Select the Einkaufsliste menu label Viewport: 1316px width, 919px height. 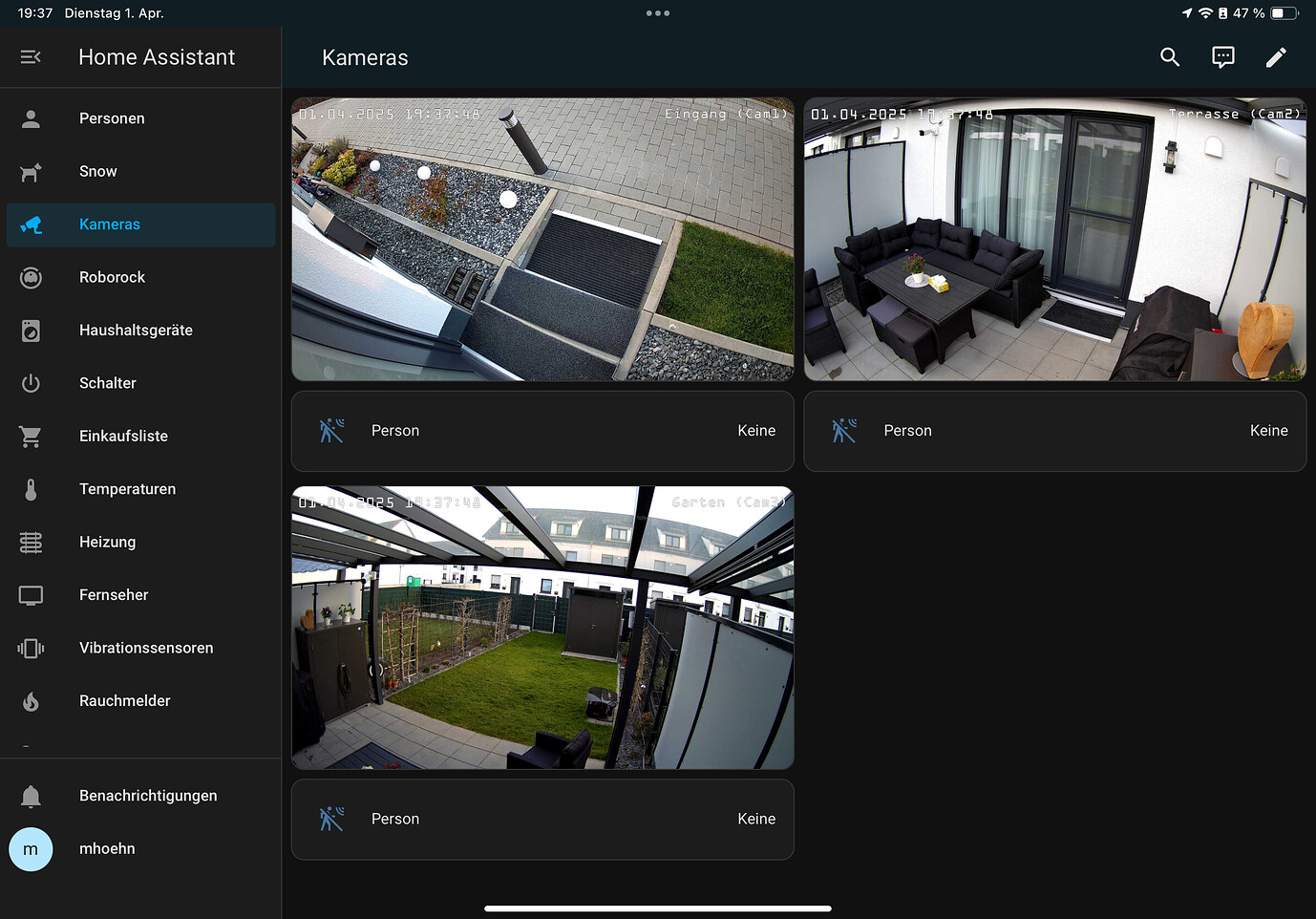point(123,437)
